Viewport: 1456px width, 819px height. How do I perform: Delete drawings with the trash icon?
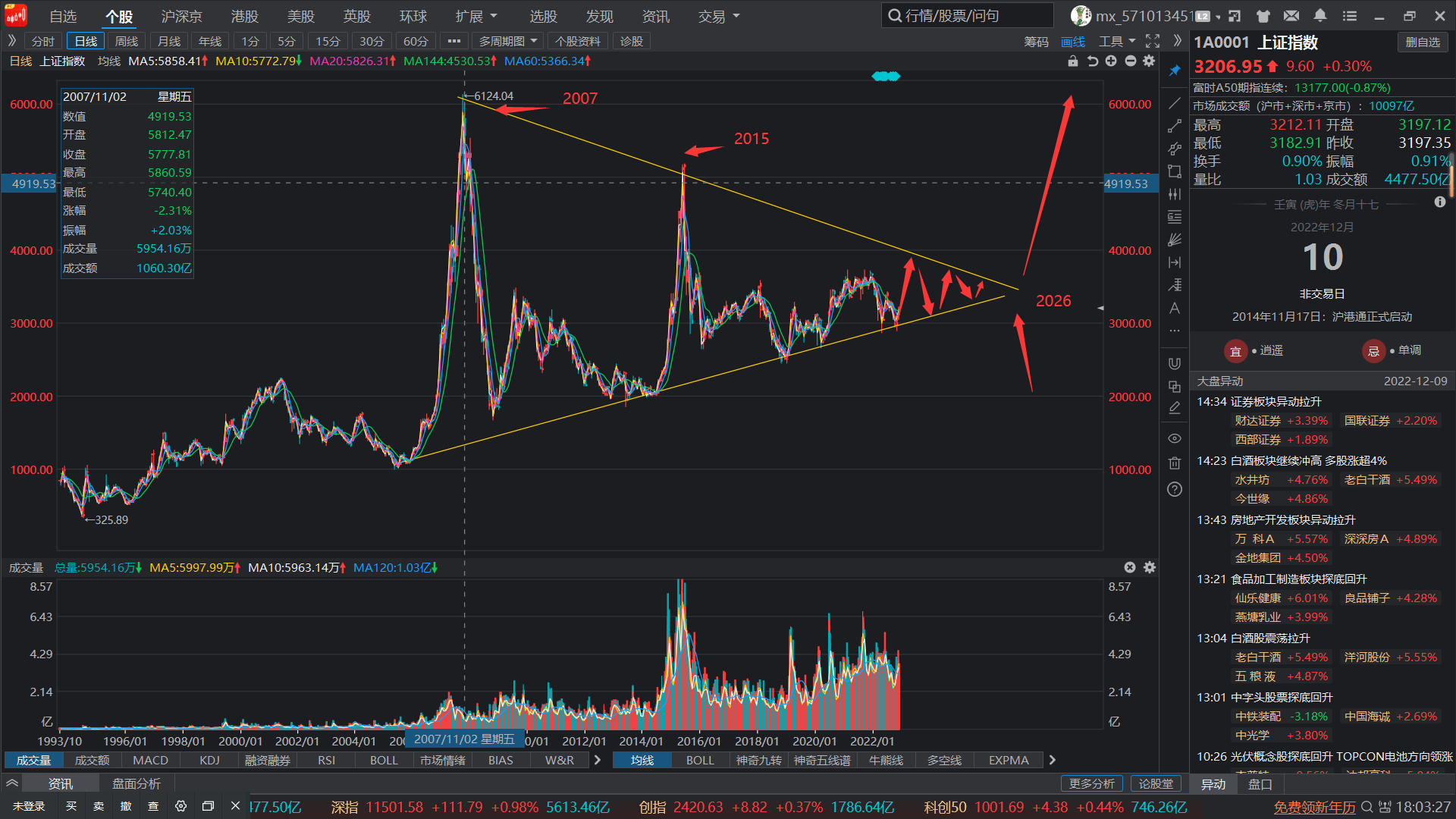[x=1175, y=463]
